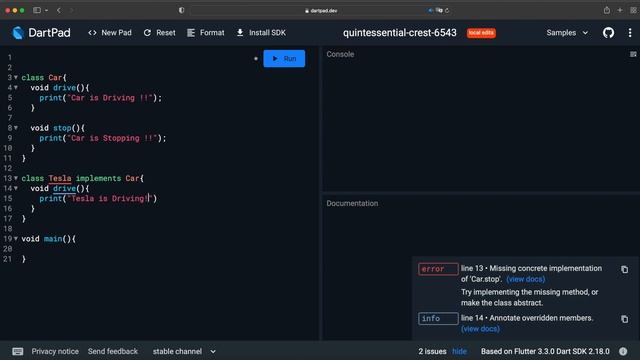
Task: Click the browser address bar dartpad.dev
Action: 320,11
